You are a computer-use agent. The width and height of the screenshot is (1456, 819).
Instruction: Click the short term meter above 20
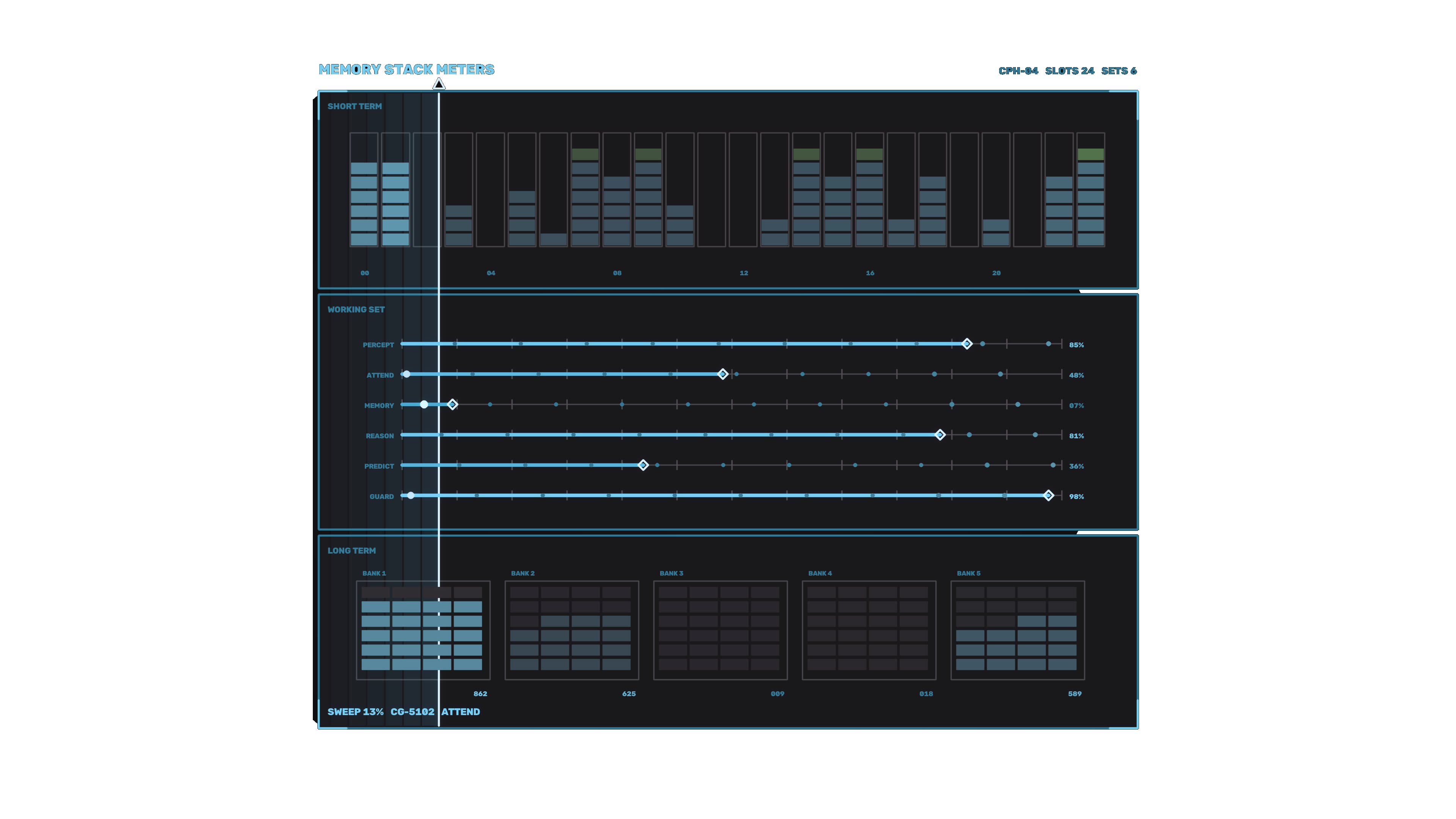[996, 190]
